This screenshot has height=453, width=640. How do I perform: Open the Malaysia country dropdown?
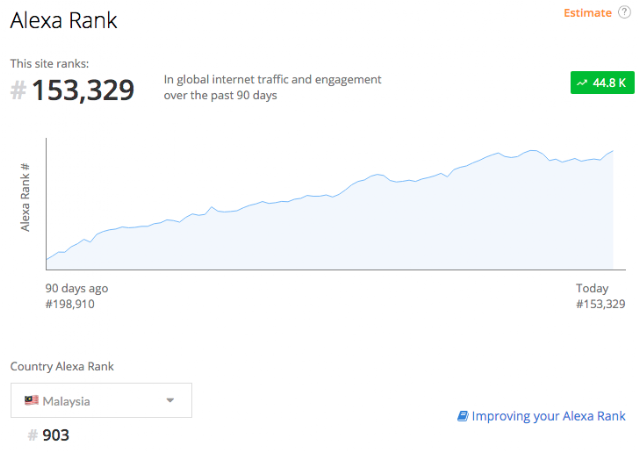(x=101, y=400)
